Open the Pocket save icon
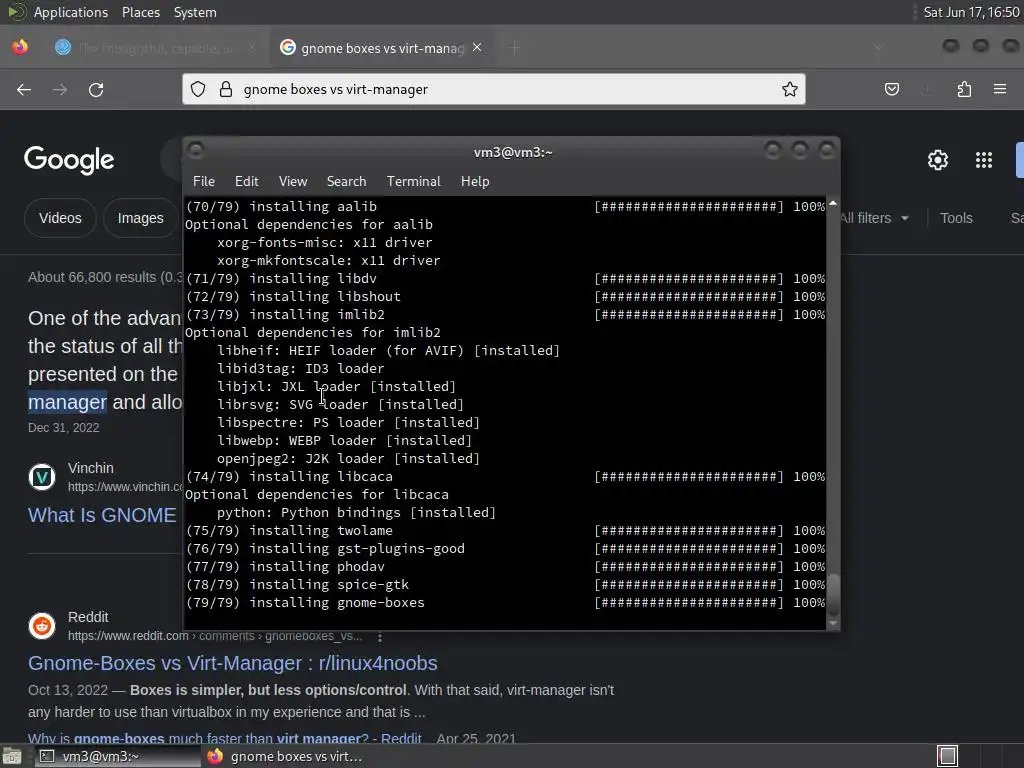 [891, 89]
